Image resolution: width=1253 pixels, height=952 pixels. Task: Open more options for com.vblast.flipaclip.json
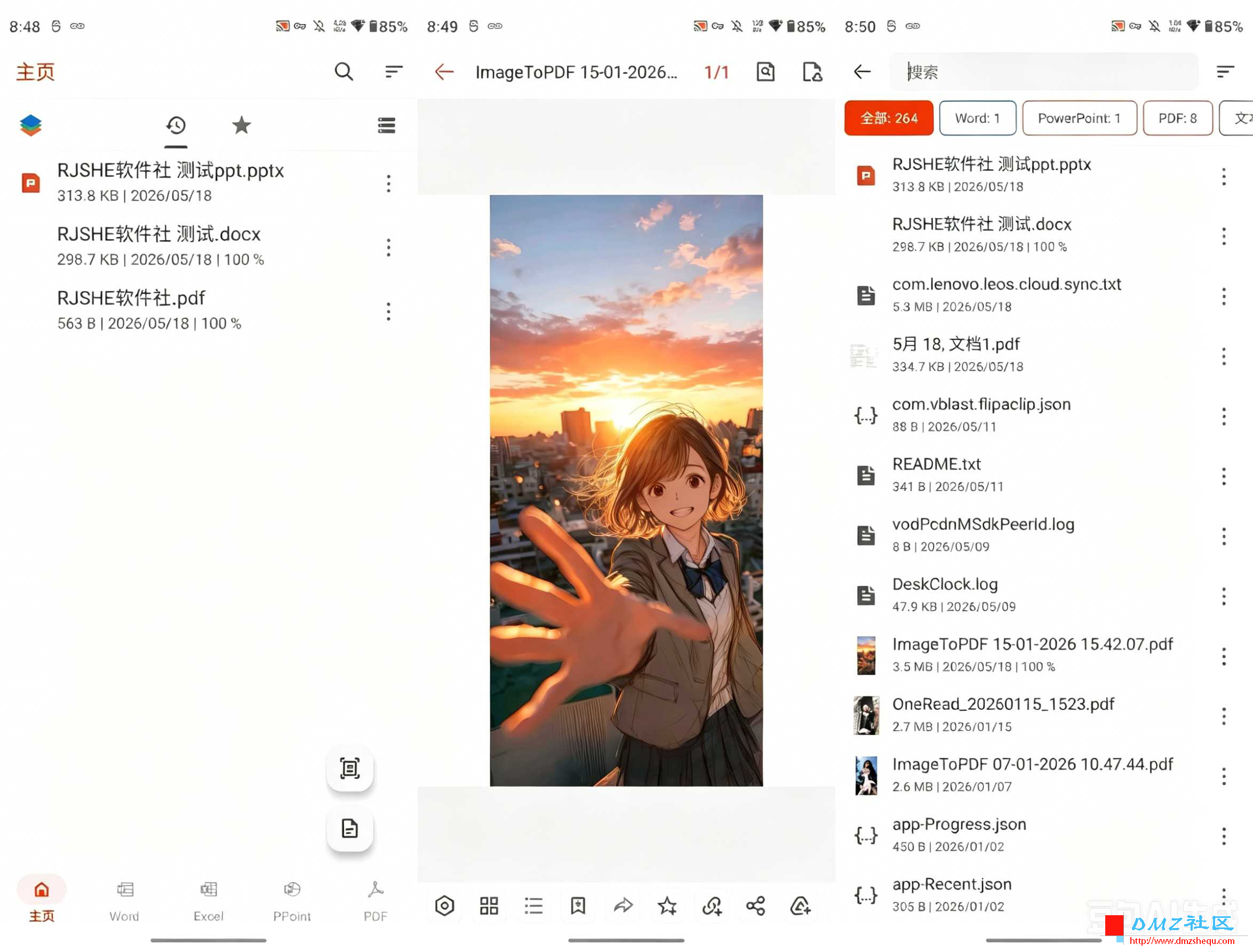[x=1224, y=417]
